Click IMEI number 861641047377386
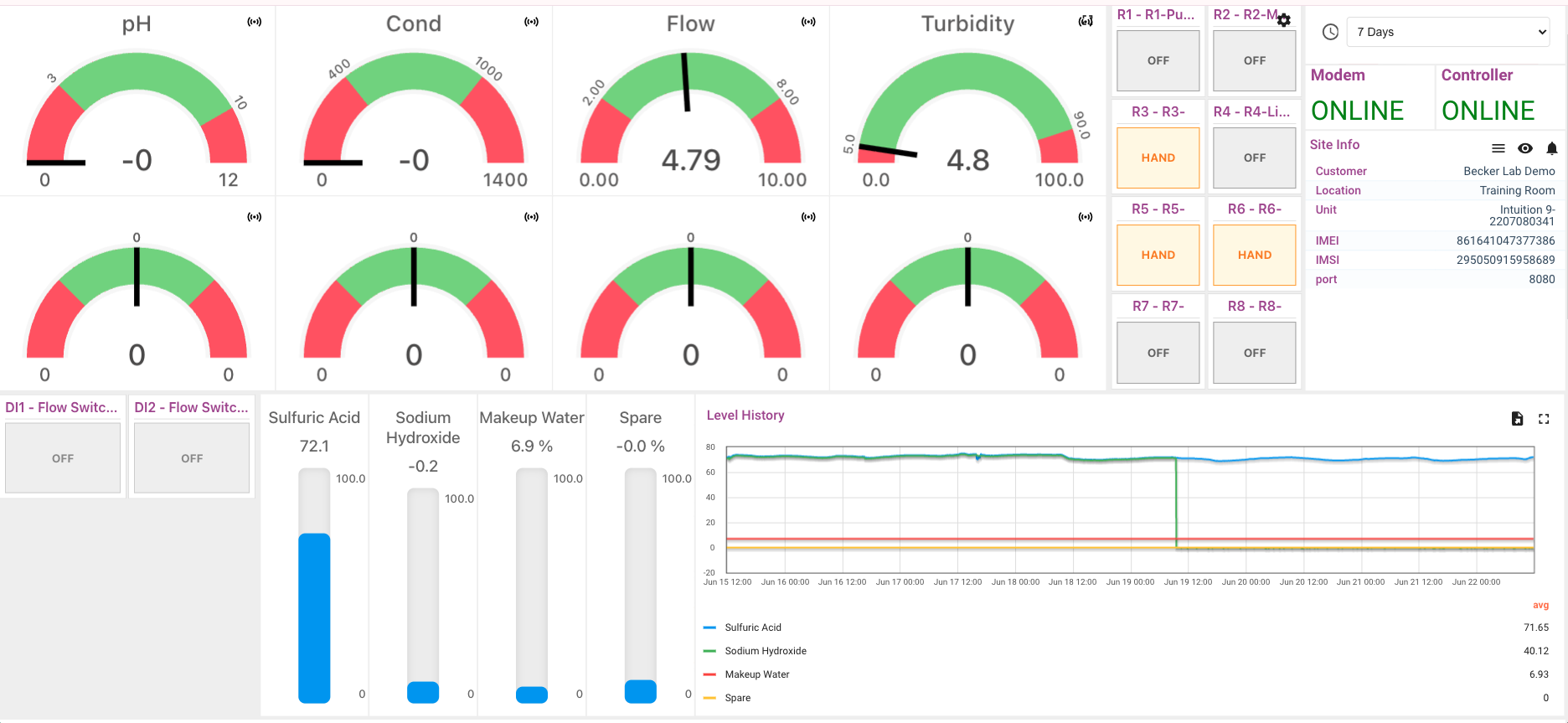 (1505, 240)
